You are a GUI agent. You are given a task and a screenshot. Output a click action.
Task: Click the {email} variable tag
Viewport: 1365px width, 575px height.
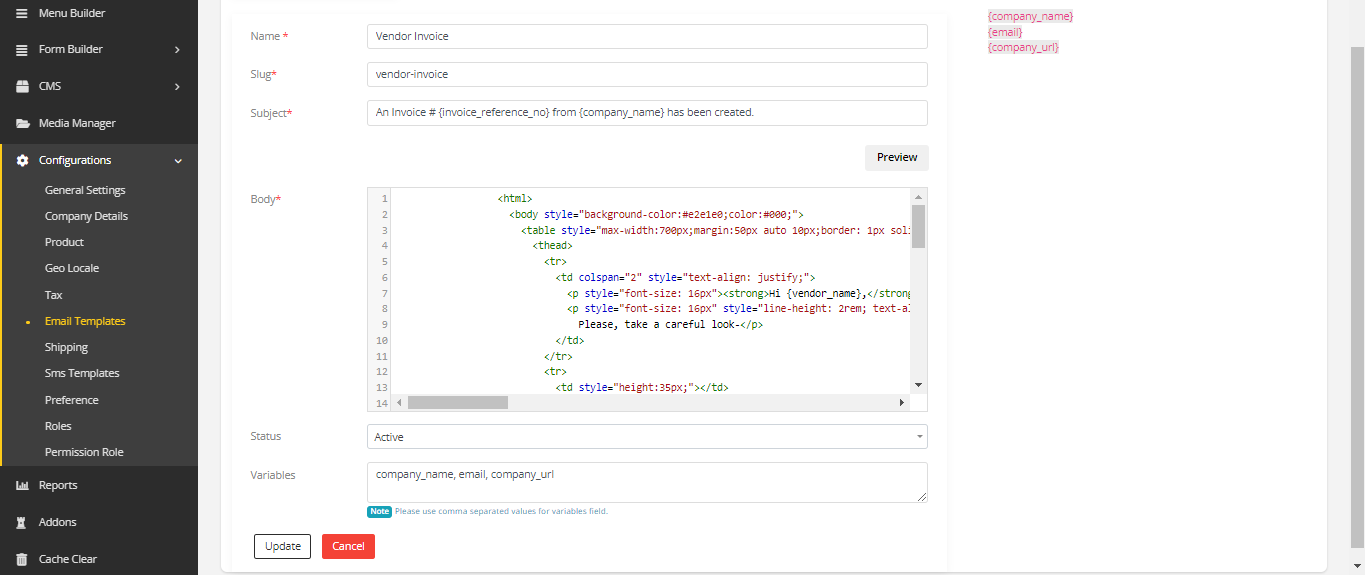click(x=1005, y=32)
